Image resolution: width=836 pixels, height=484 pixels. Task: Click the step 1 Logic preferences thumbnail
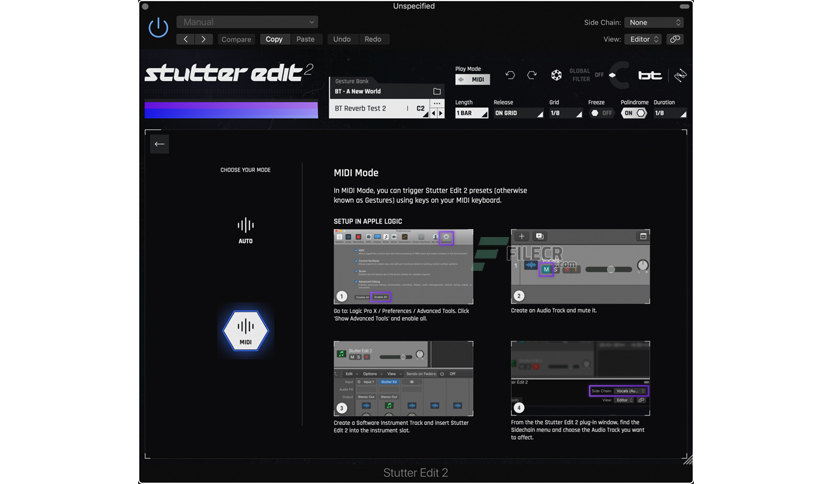tap(403, 267)
